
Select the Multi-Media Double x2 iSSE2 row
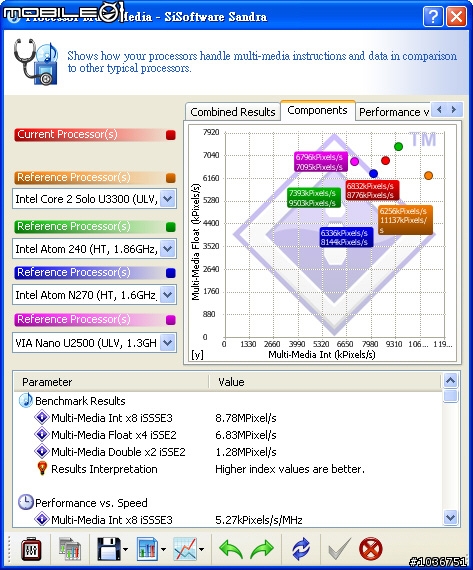pos(228,451)
